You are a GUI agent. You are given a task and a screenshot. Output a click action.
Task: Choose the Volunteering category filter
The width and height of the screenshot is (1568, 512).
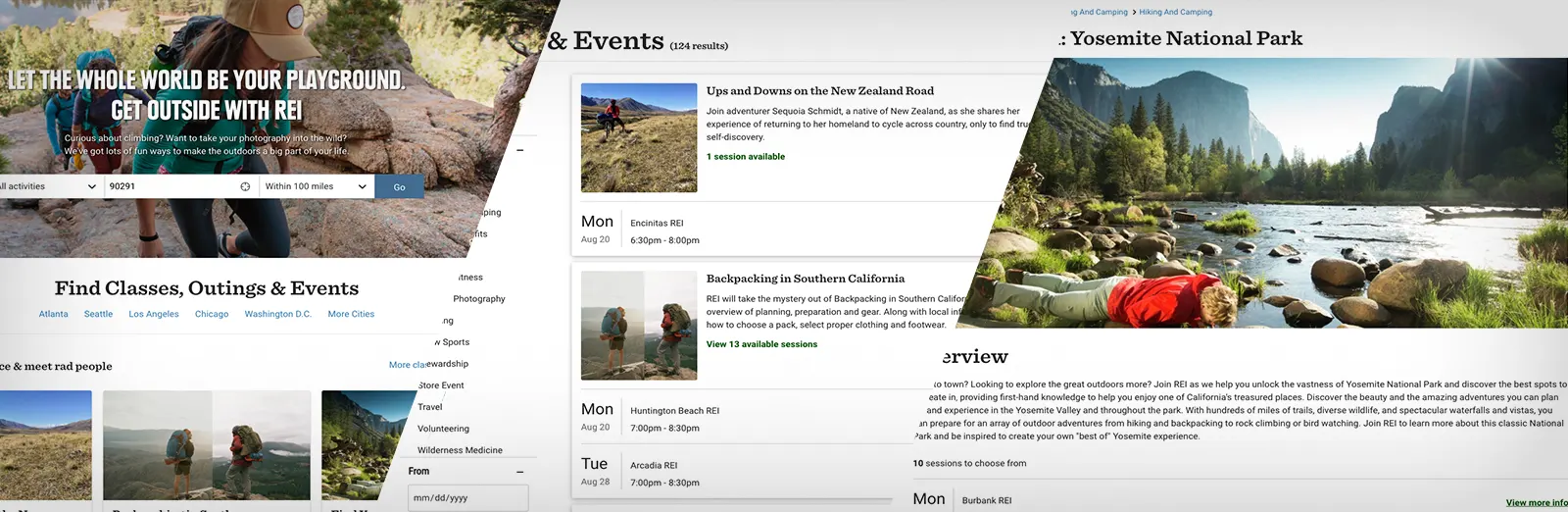pos(443,429)
